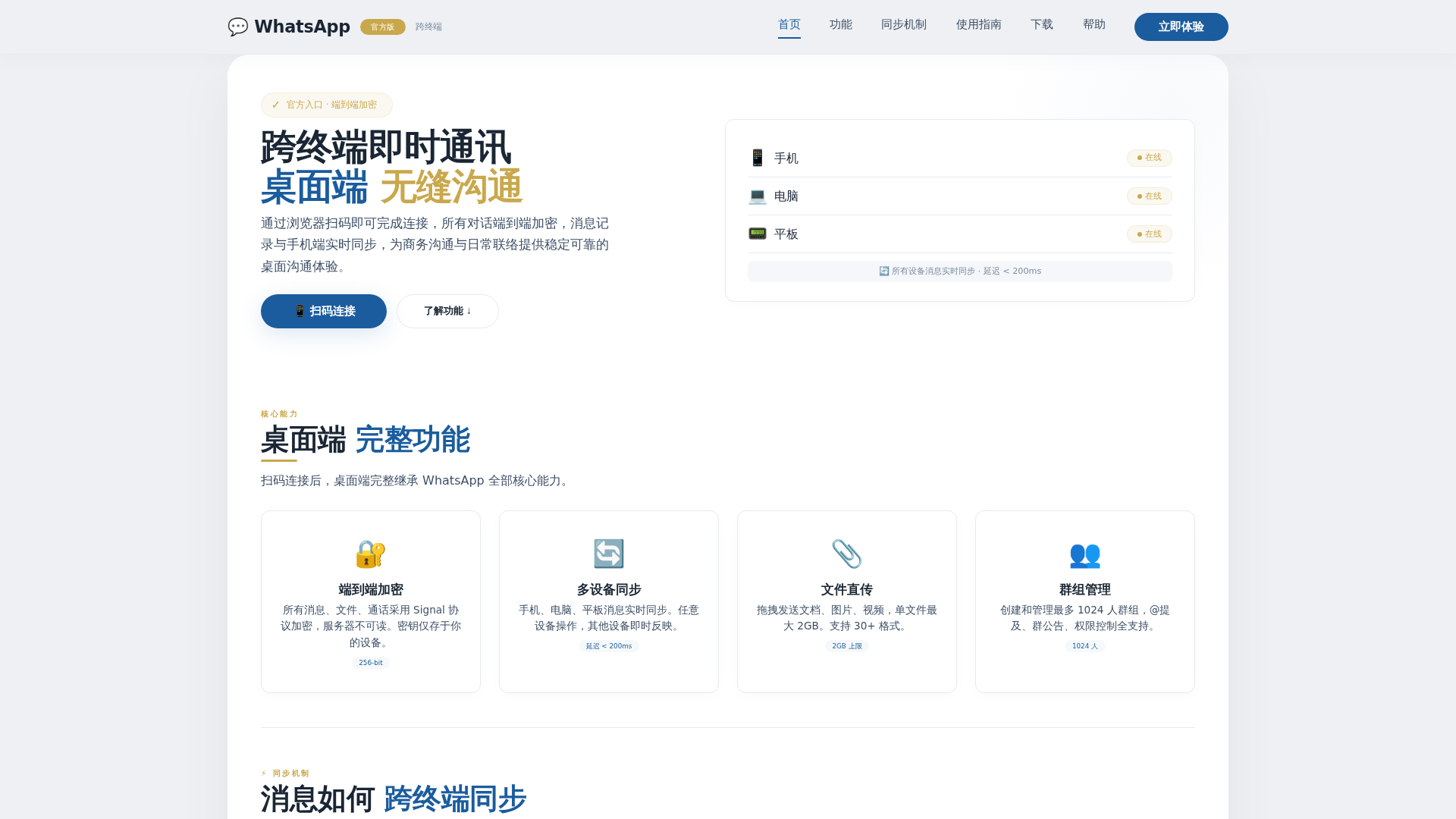
Task: Click the lock icon above 端到端加密
Action: coord(371,554)
